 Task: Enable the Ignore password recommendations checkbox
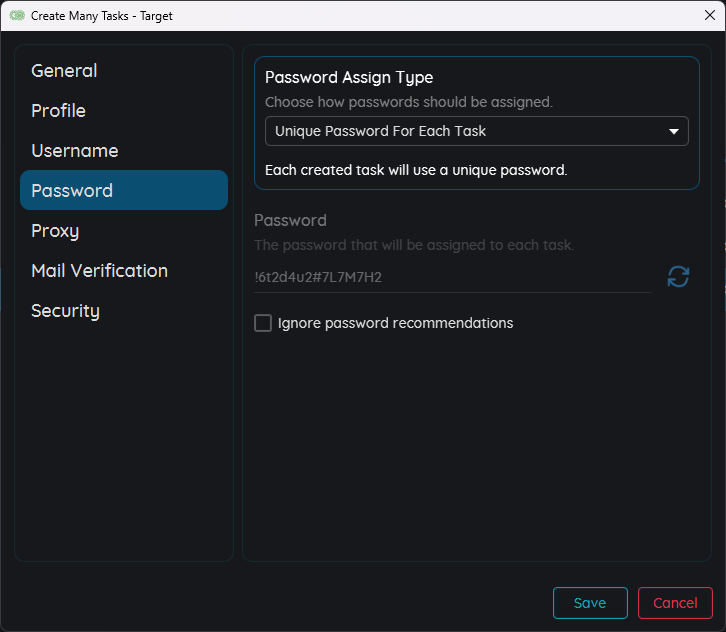pos(263,323)
